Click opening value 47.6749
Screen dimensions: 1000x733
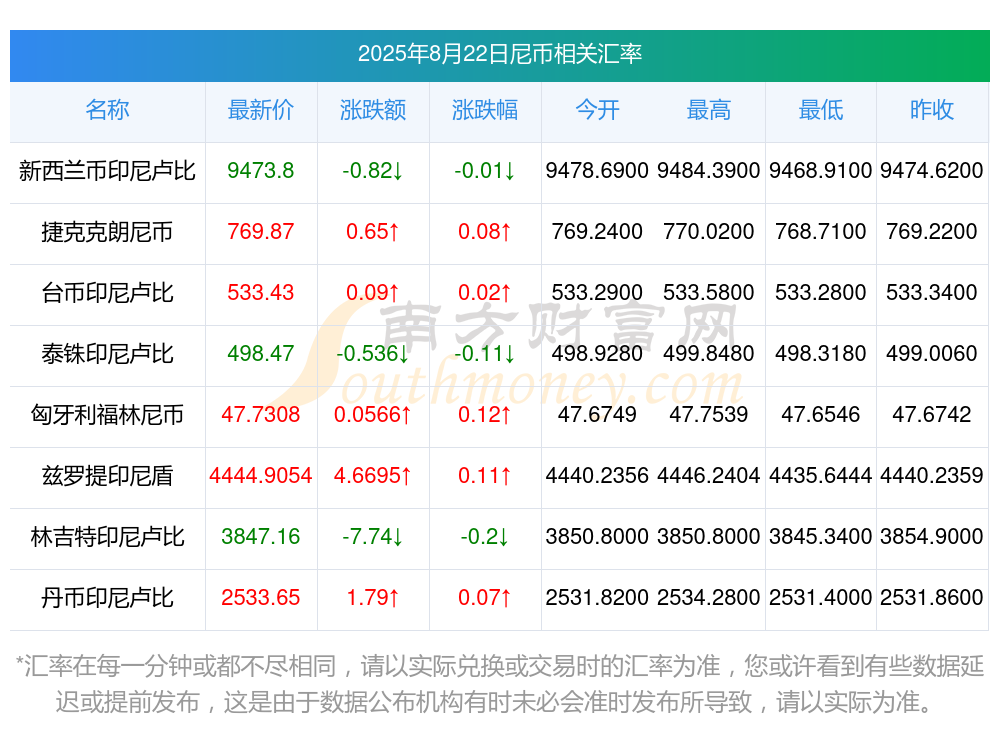(x=597, y=414)
